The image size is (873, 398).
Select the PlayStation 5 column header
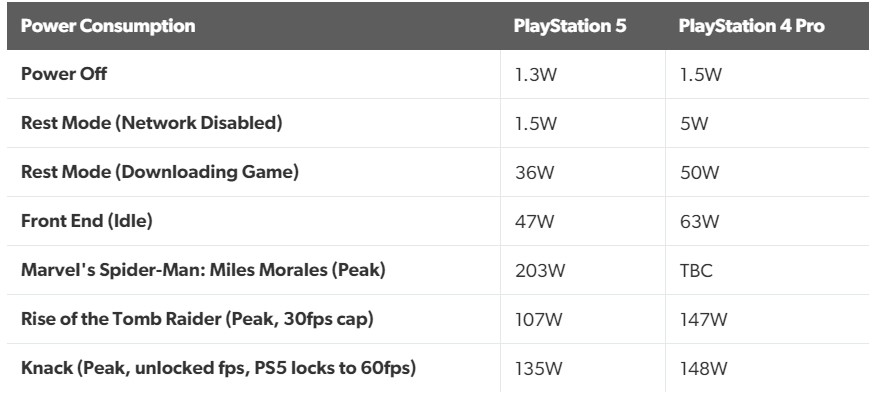570,26
